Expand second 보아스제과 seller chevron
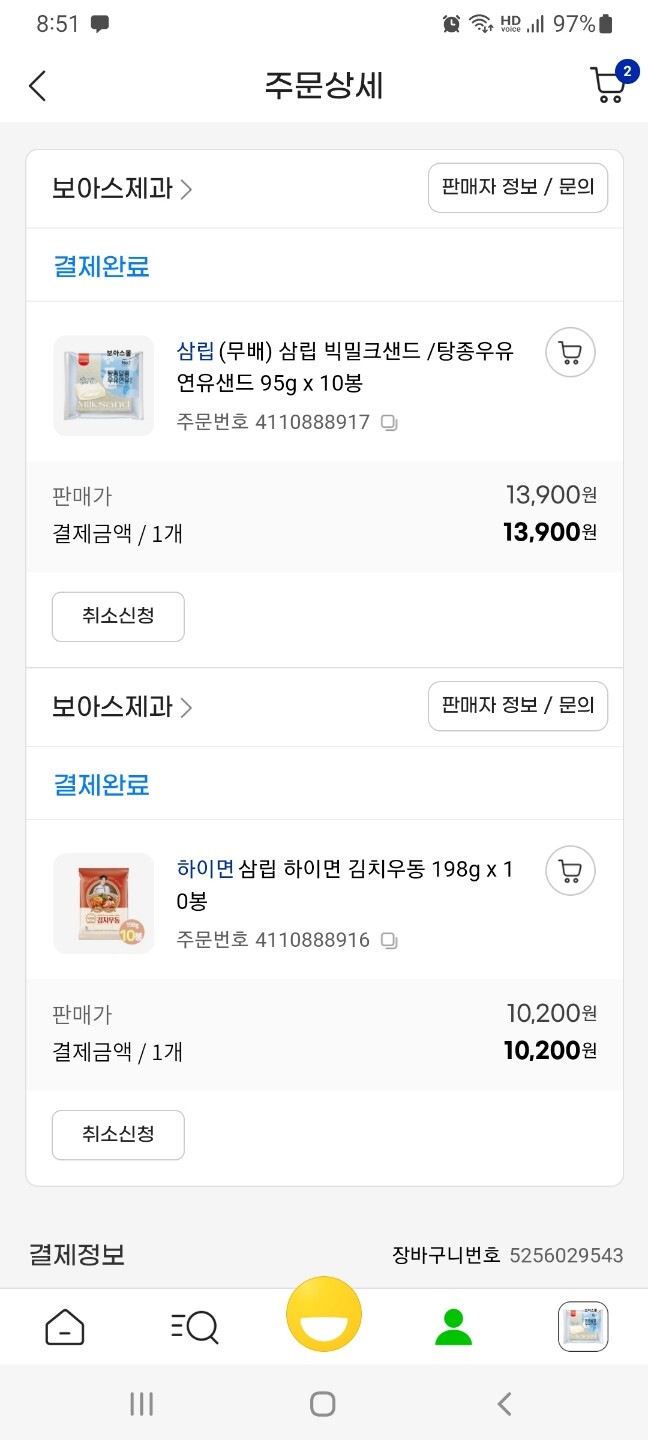The width and height of the screenshot is (648, 1440). pyautogui.click(x=185, y=708)
